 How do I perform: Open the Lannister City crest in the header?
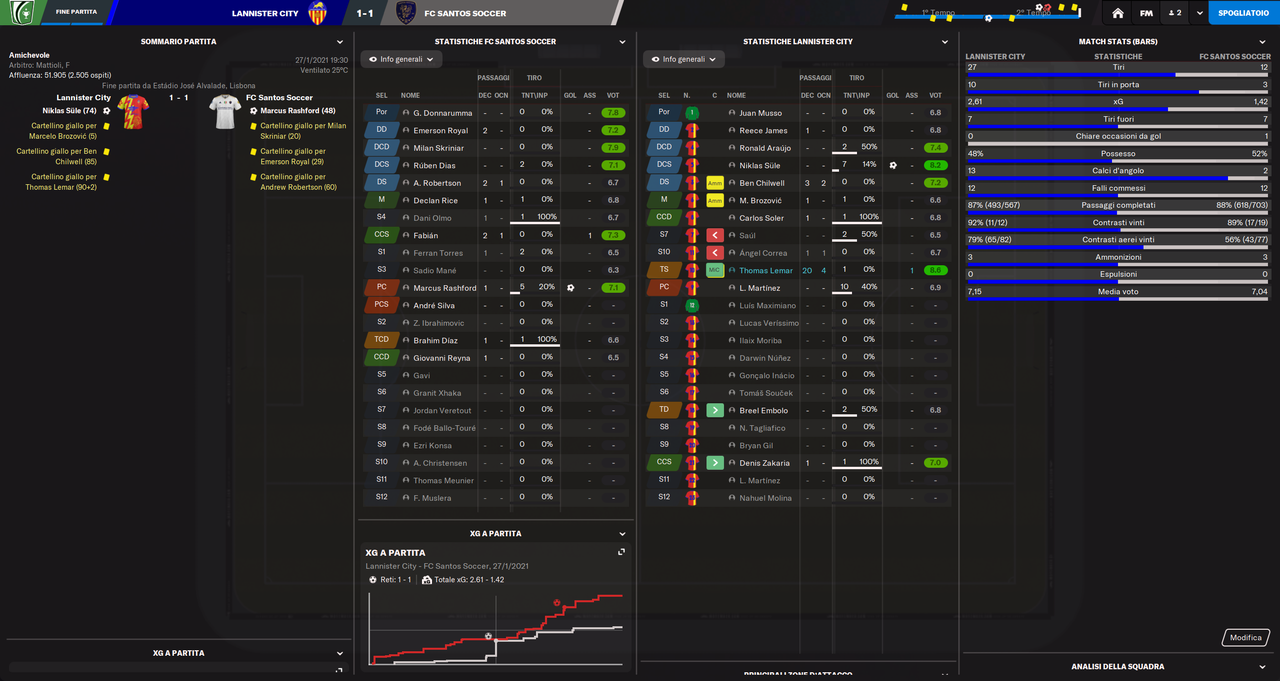point(318,13)
